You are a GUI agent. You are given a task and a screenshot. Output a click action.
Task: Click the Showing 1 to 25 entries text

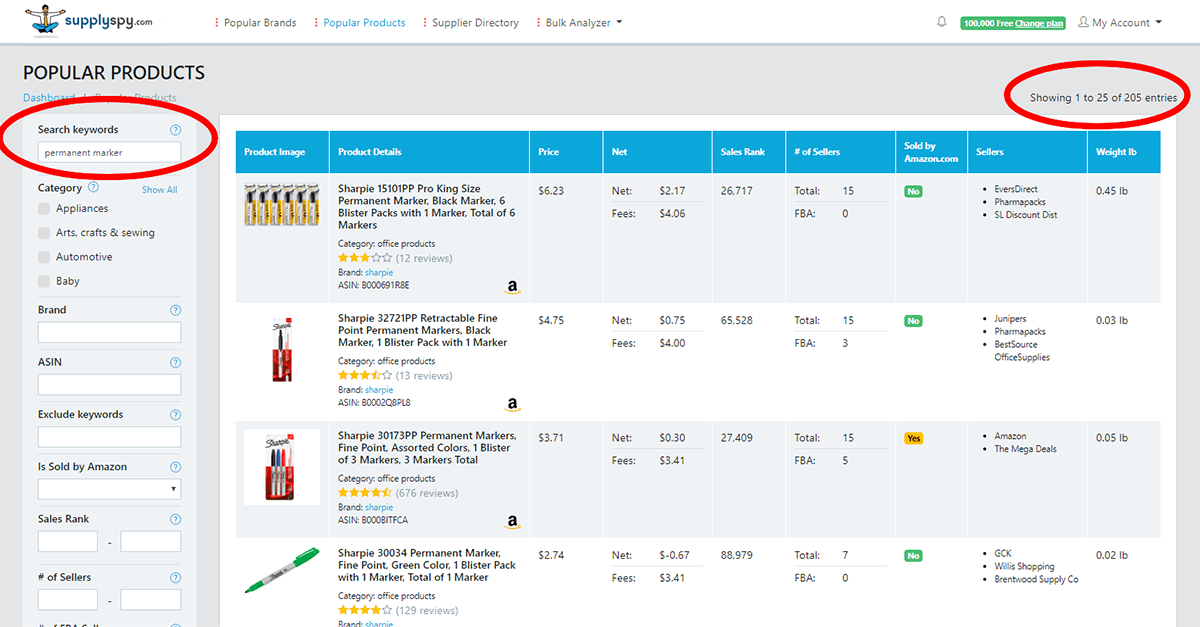1104,98
